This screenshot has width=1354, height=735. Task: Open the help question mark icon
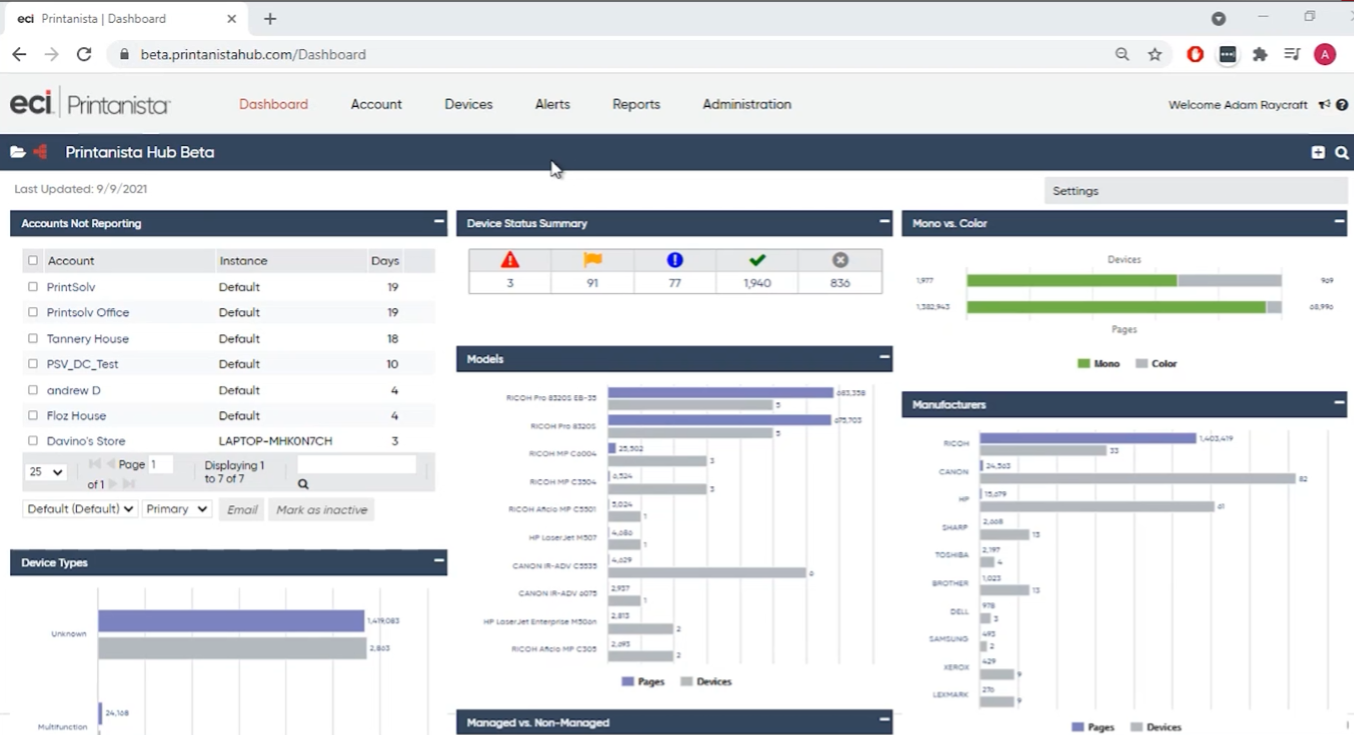(x=1342, y=104)
